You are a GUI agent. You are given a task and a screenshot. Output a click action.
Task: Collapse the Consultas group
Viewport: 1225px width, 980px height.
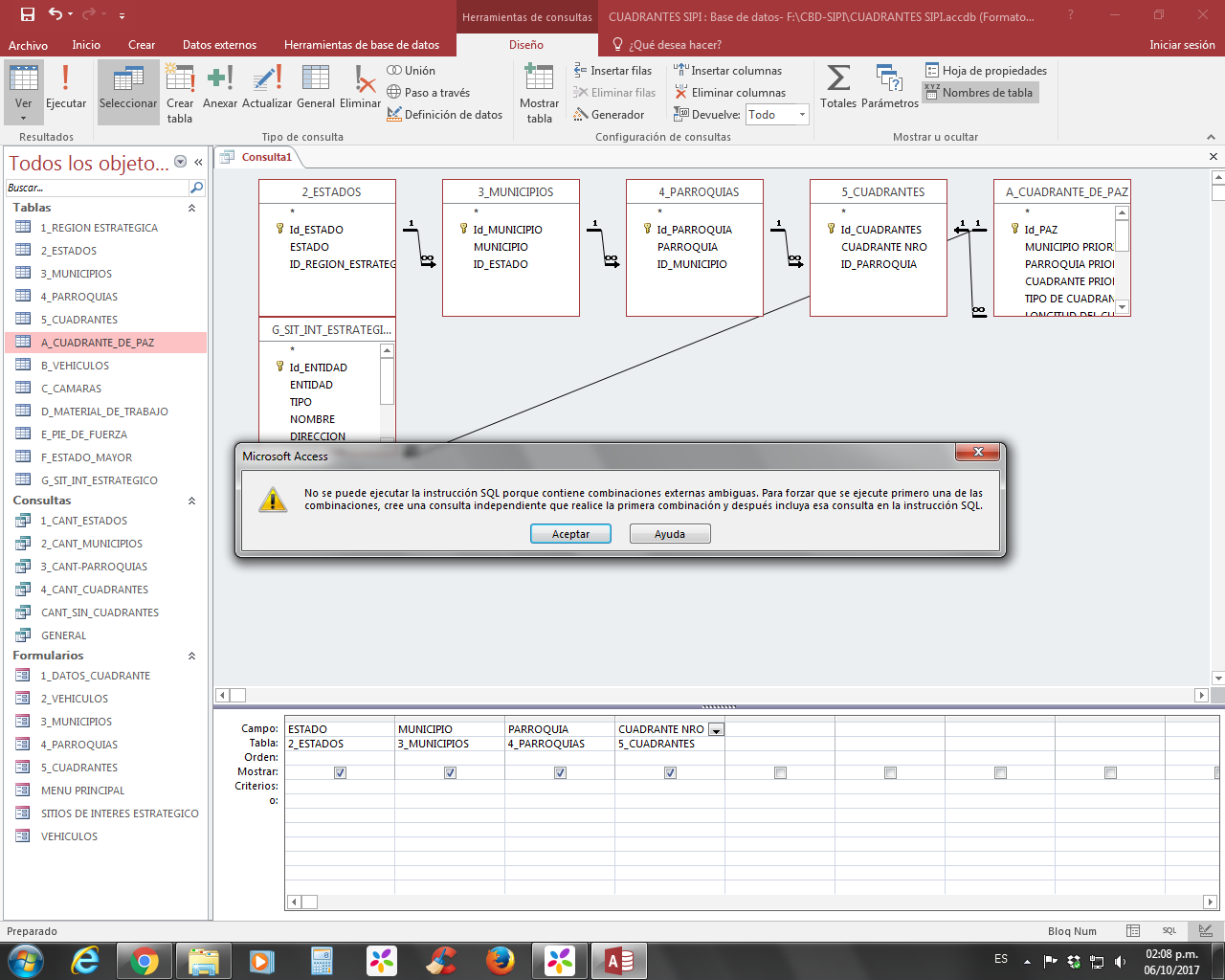point(191,501)
